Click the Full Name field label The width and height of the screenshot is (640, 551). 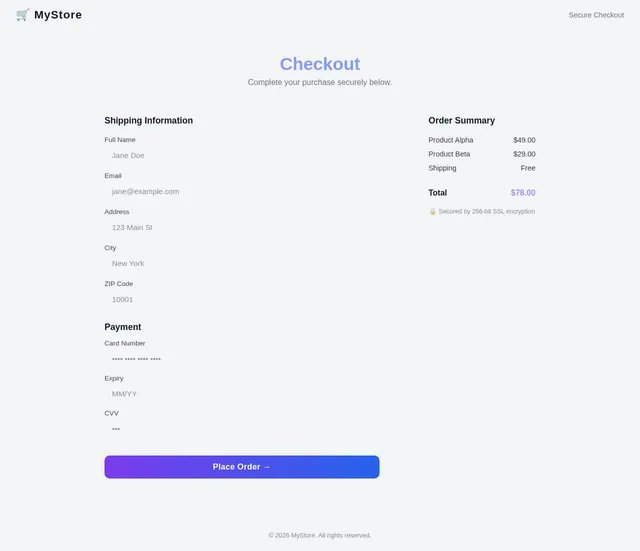point(120,140)
